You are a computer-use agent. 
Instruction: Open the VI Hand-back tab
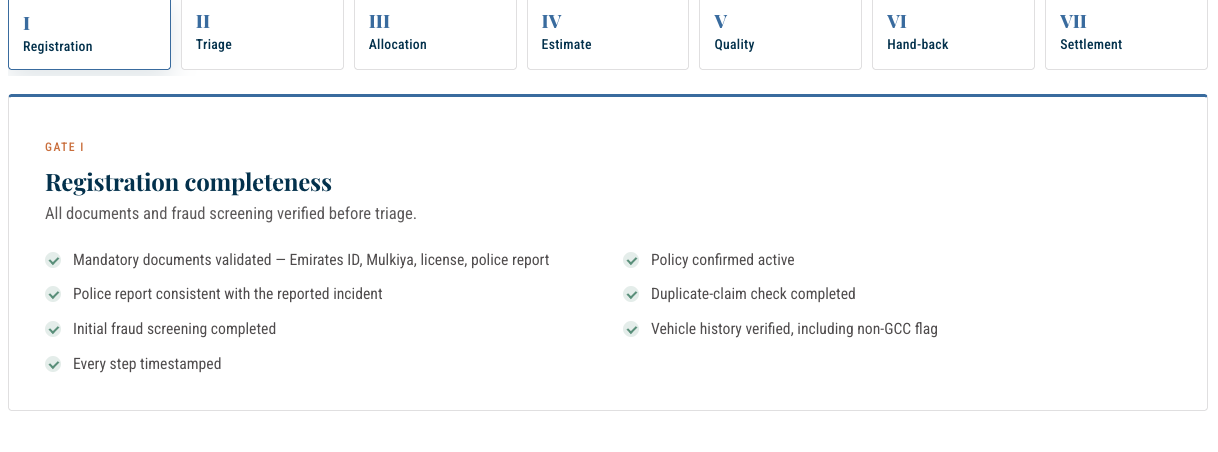point(953,34)
